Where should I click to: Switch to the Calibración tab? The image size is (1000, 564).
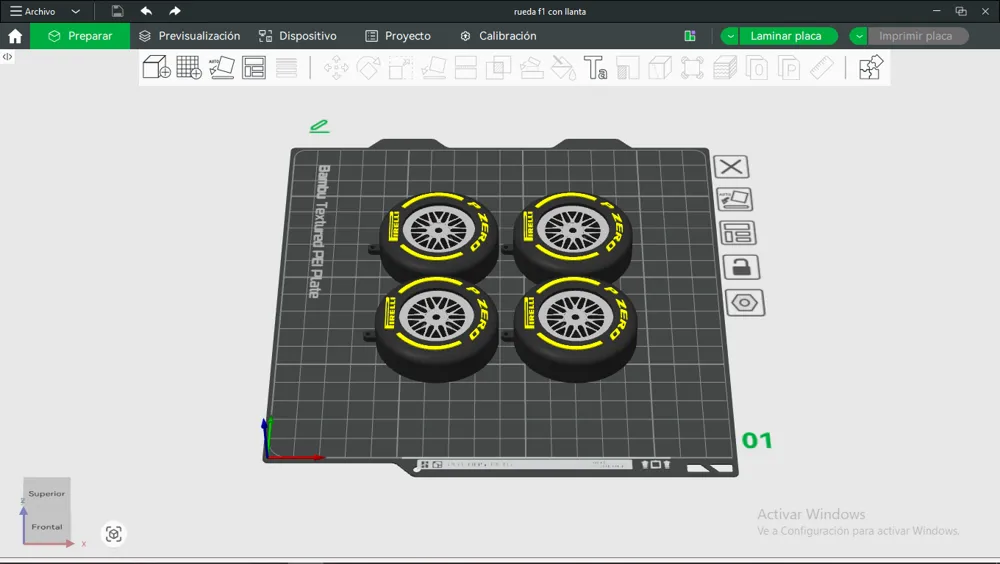click(x=498, y=36)
